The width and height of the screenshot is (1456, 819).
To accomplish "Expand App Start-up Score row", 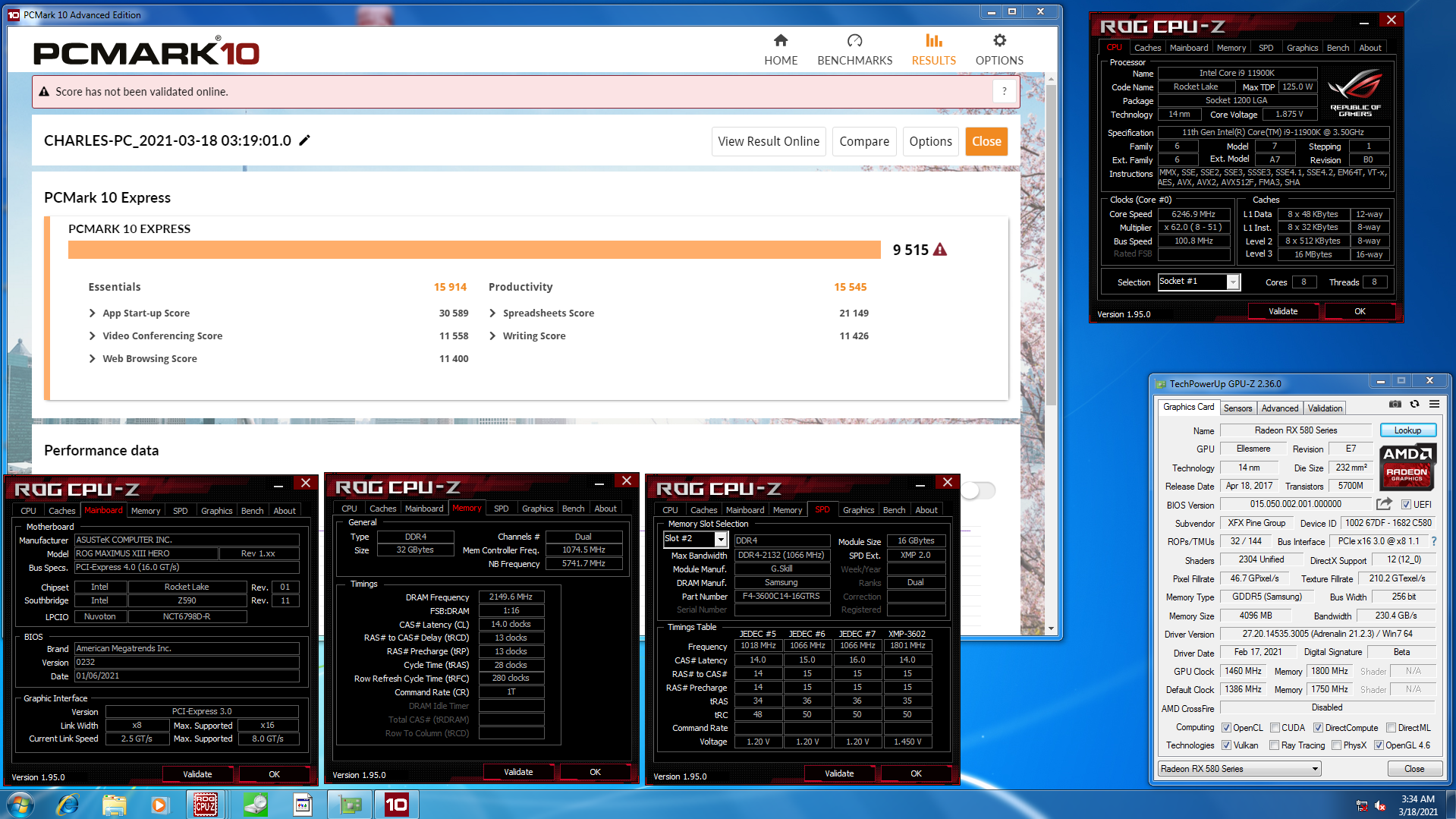I will point(92,313).
